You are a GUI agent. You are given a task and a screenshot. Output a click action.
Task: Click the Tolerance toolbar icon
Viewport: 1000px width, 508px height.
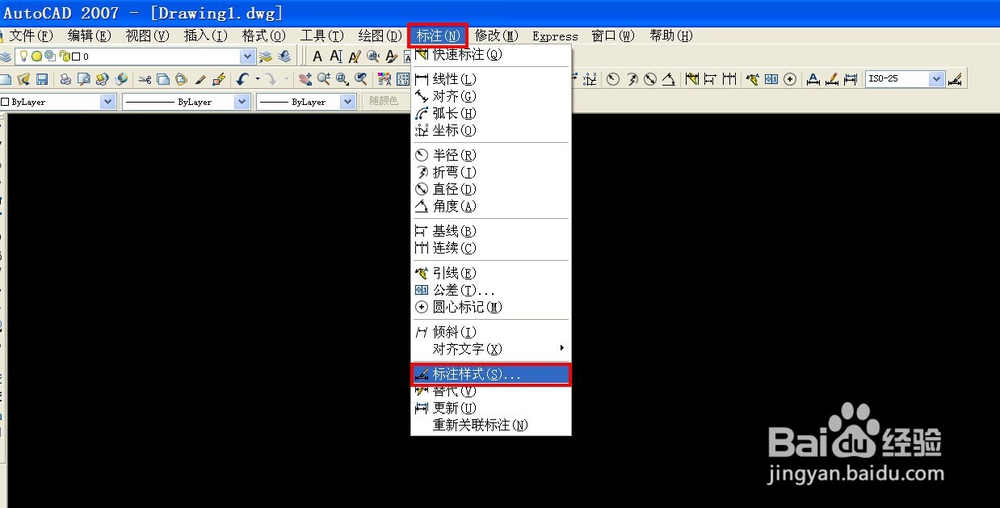point(771,79)
